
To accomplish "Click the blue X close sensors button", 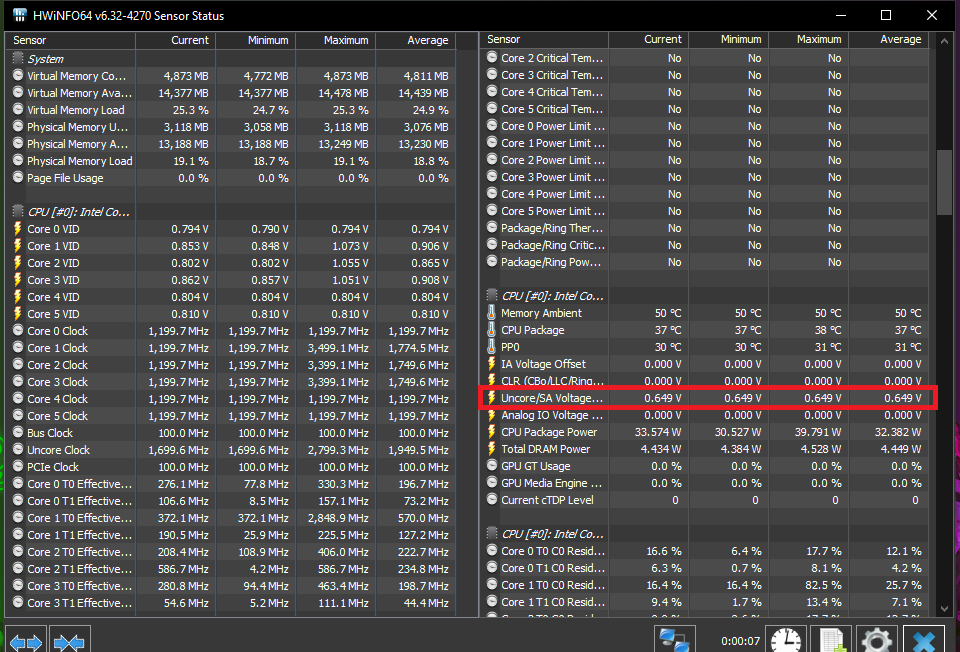I will coord(923,640).
